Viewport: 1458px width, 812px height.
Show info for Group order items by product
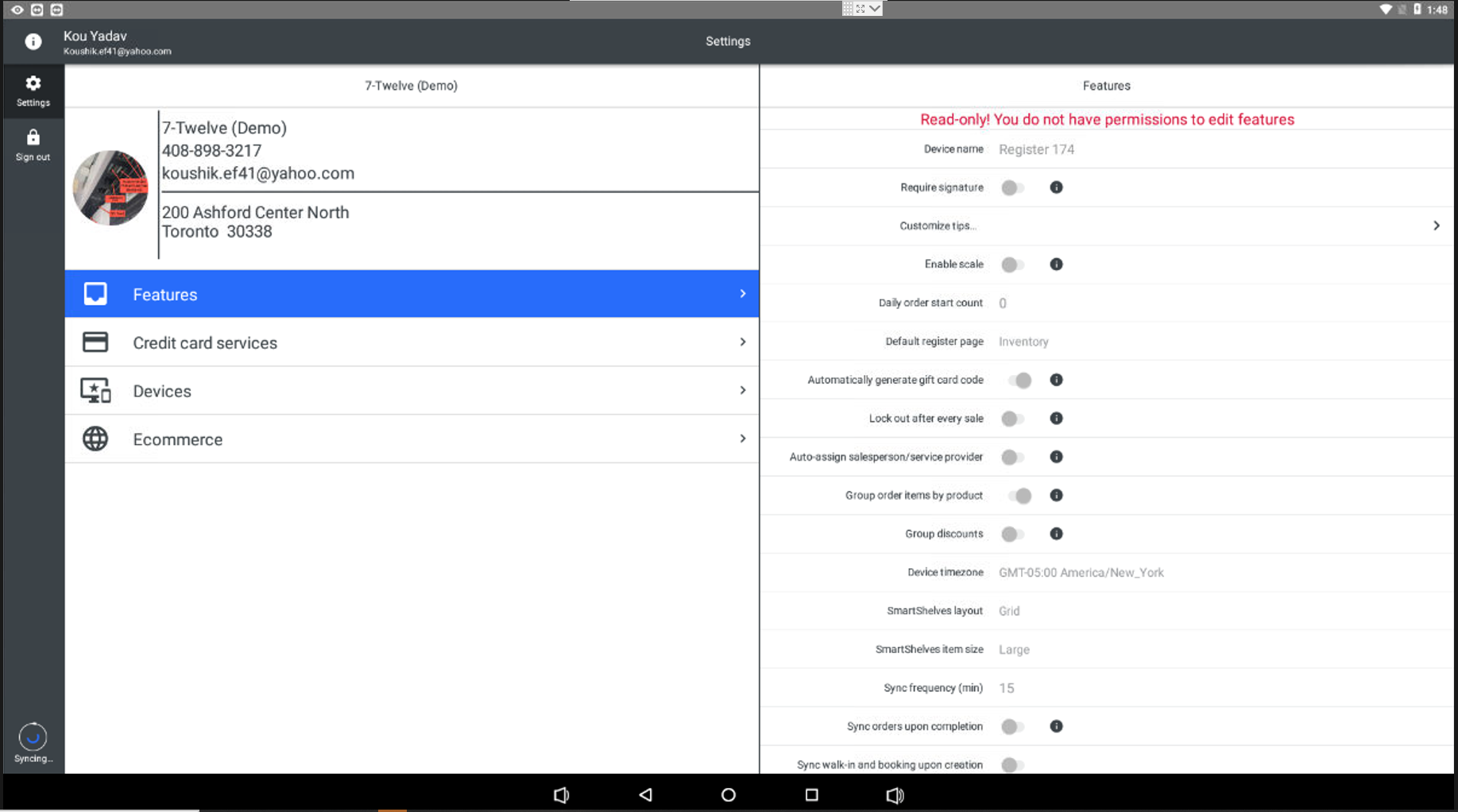(1056, 496)
